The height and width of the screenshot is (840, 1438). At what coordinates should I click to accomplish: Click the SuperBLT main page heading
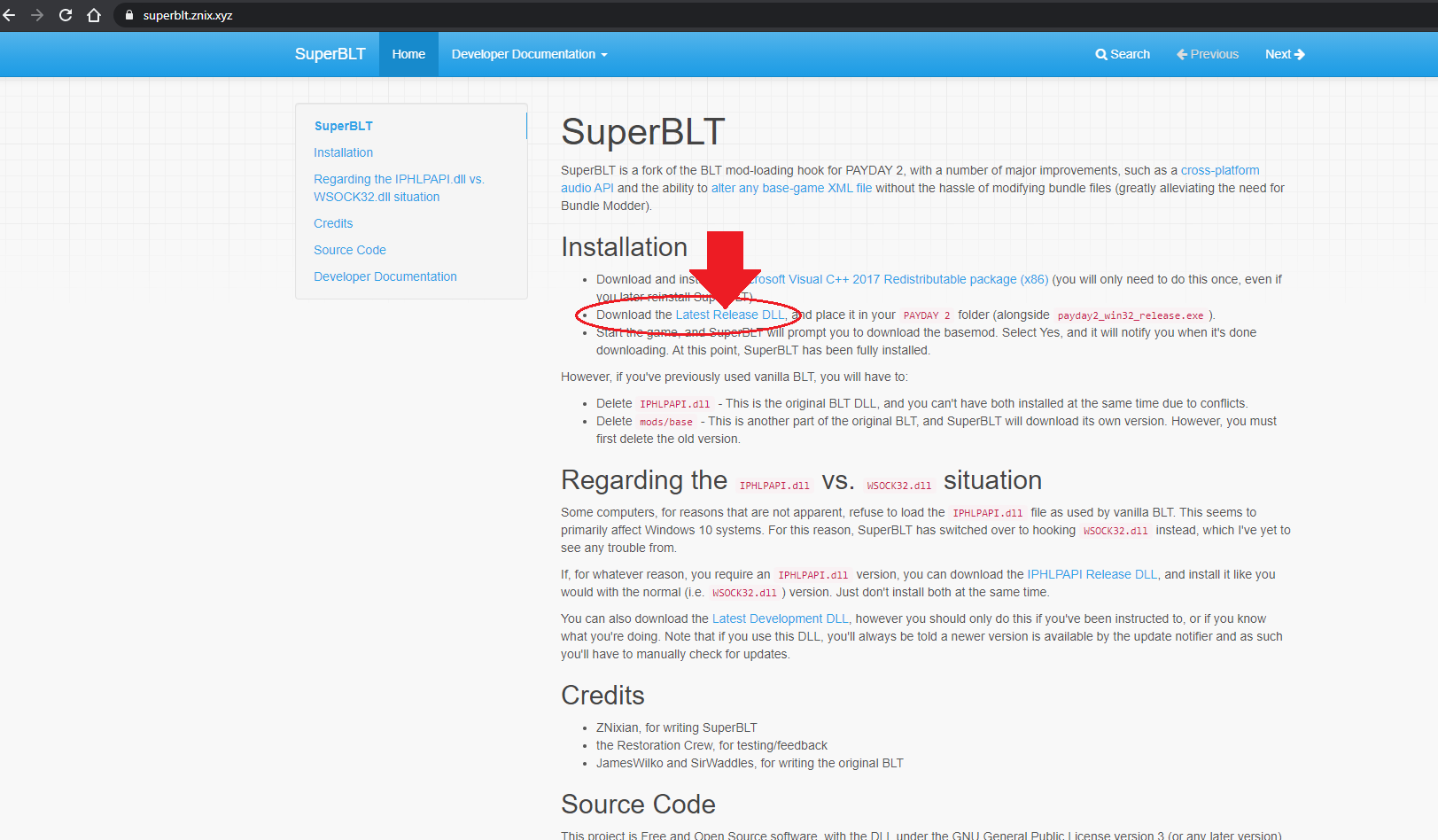point(643,132)
